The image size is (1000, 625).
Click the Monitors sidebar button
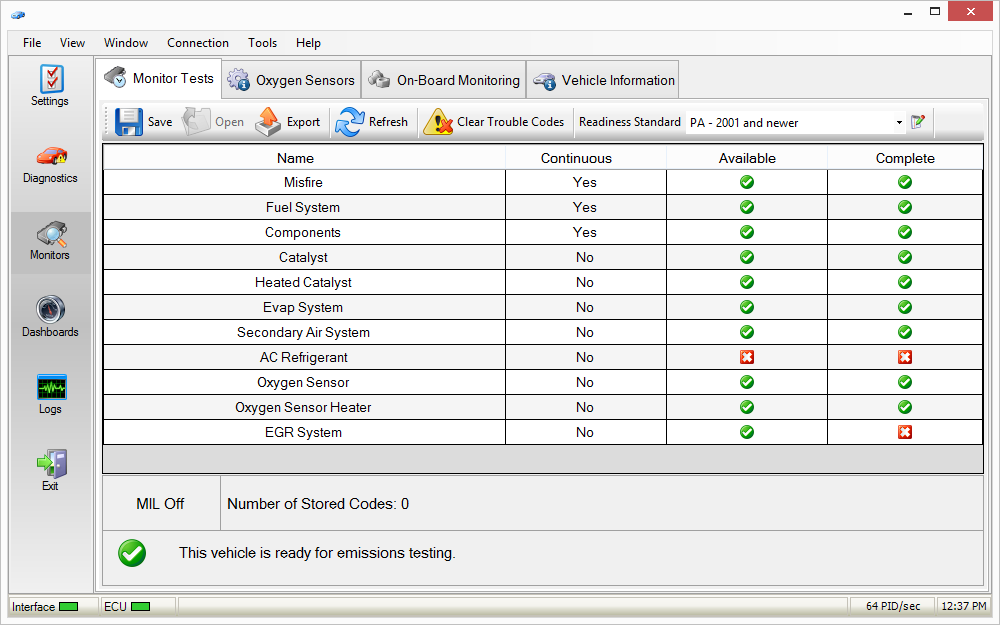pyautogui.click(x=50, y=242)
